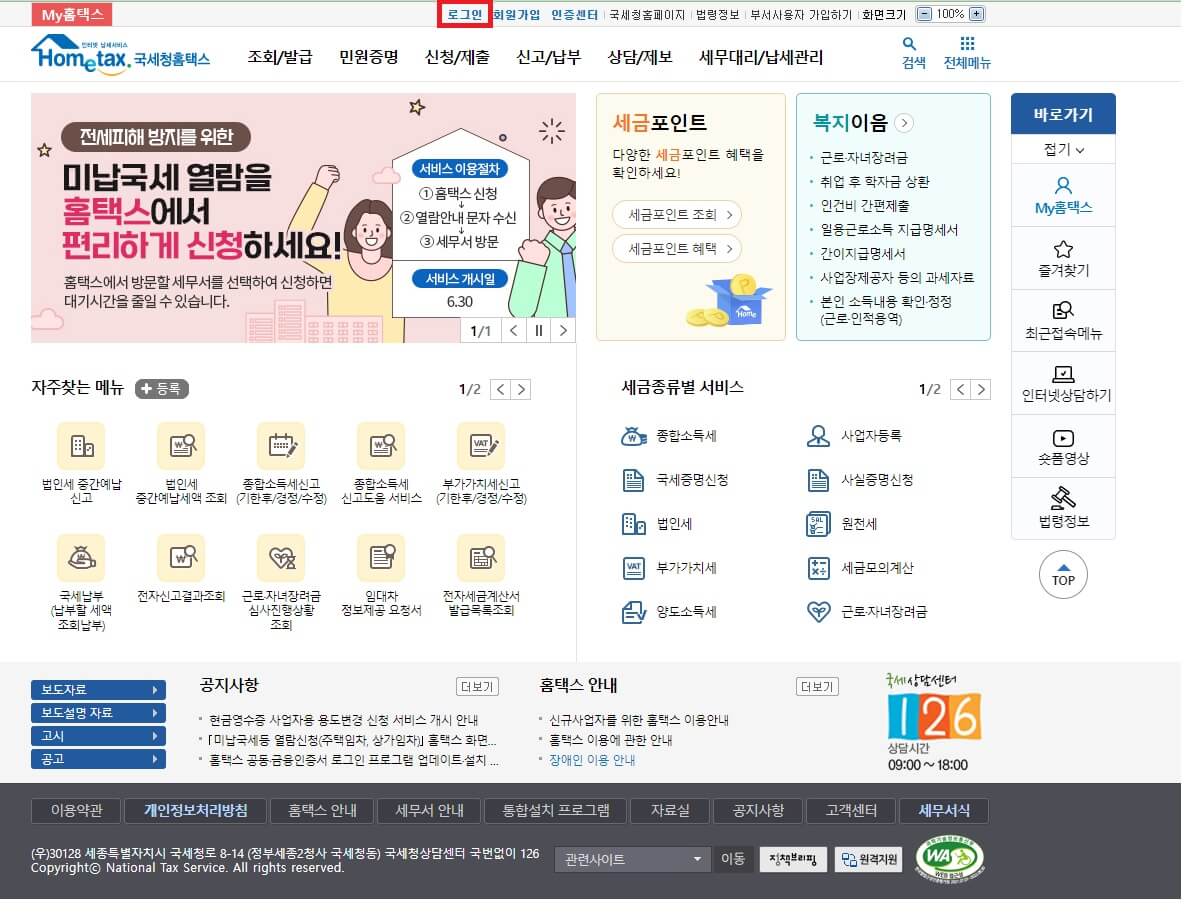Open 원격지원 footer button
This screenshot has height=919, width=1196.
[x=869, y=860]
